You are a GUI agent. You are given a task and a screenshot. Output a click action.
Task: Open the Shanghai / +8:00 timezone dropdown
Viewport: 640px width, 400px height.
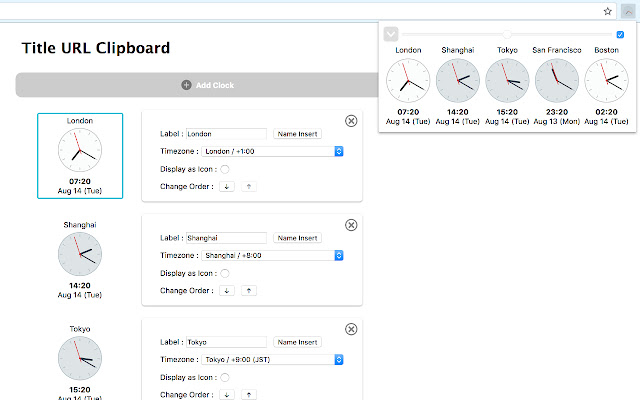point(272,256)
